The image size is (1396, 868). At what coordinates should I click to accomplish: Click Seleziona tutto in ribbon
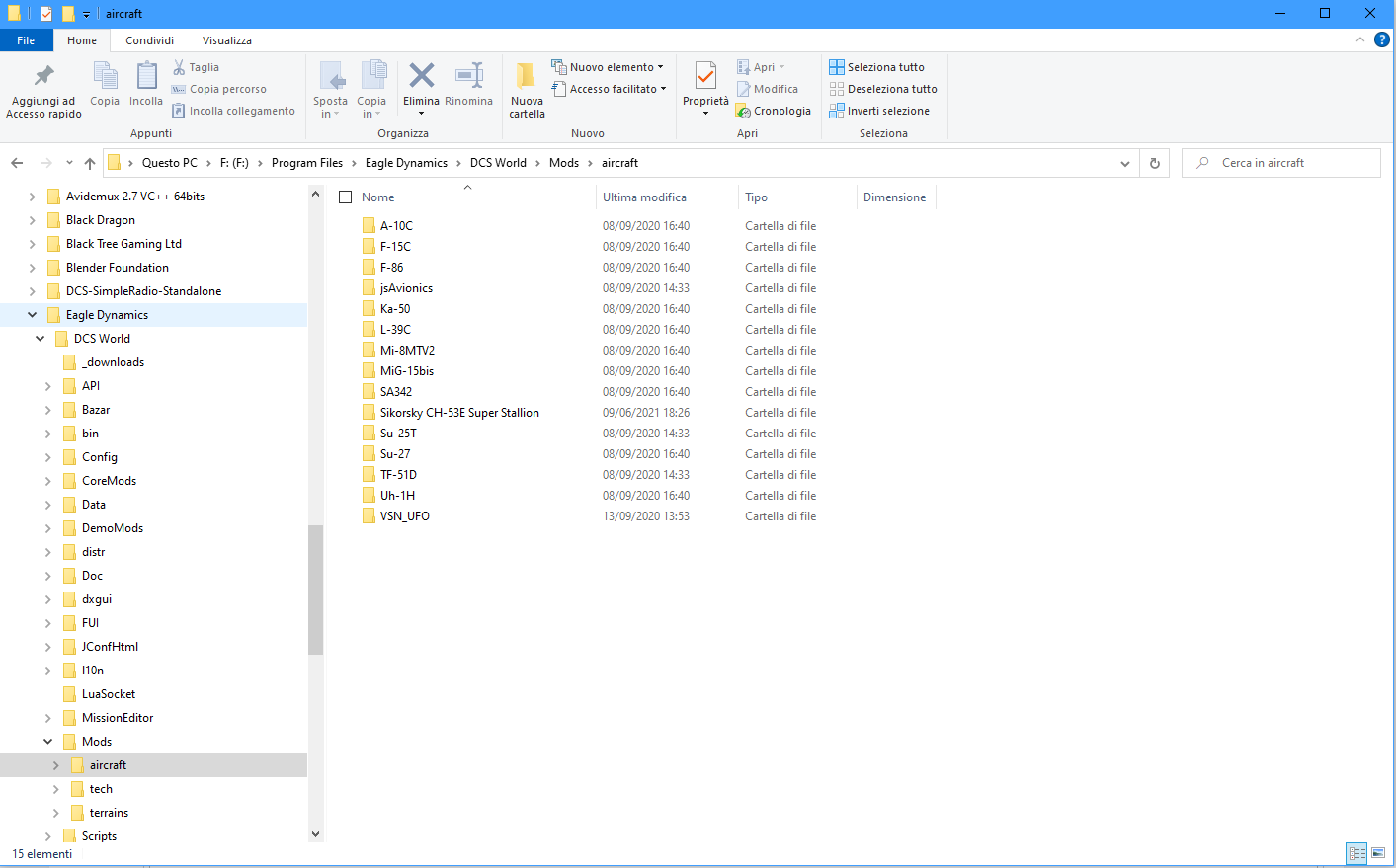[877, 67]
